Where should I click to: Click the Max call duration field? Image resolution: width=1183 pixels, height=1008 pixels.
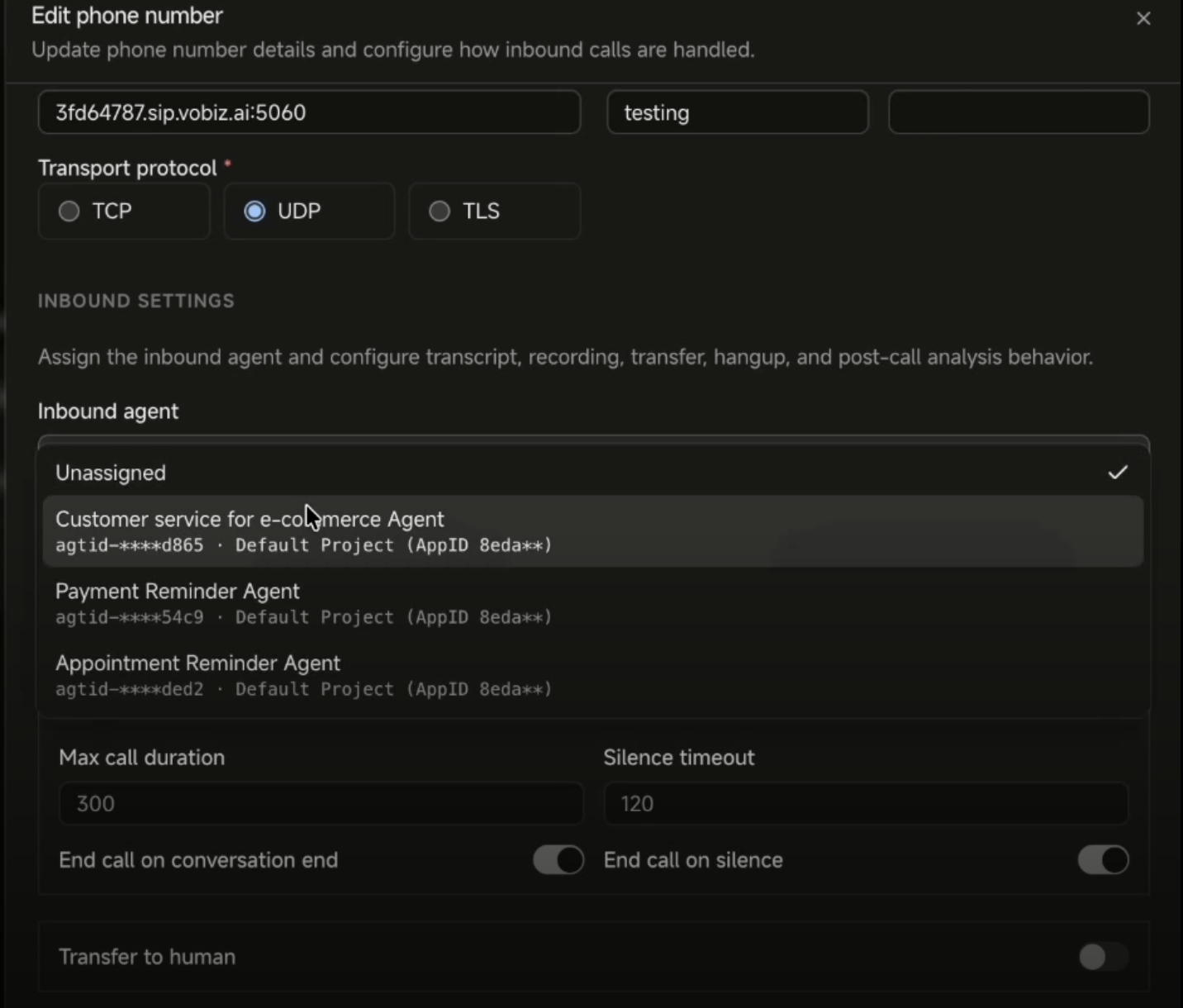point(321,804)
